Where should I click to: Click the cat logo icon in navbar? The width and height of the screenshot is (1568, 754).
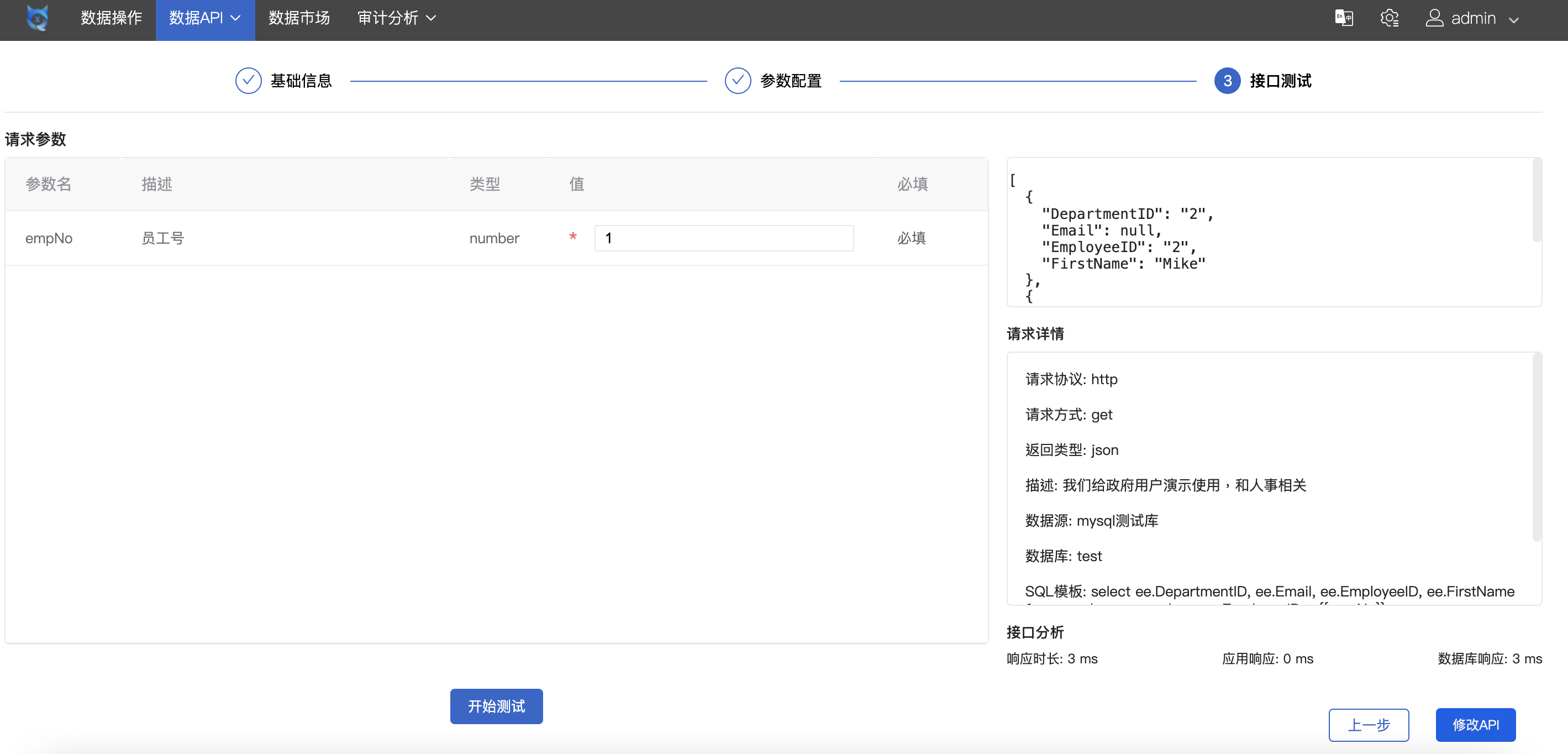pos(38,18)
